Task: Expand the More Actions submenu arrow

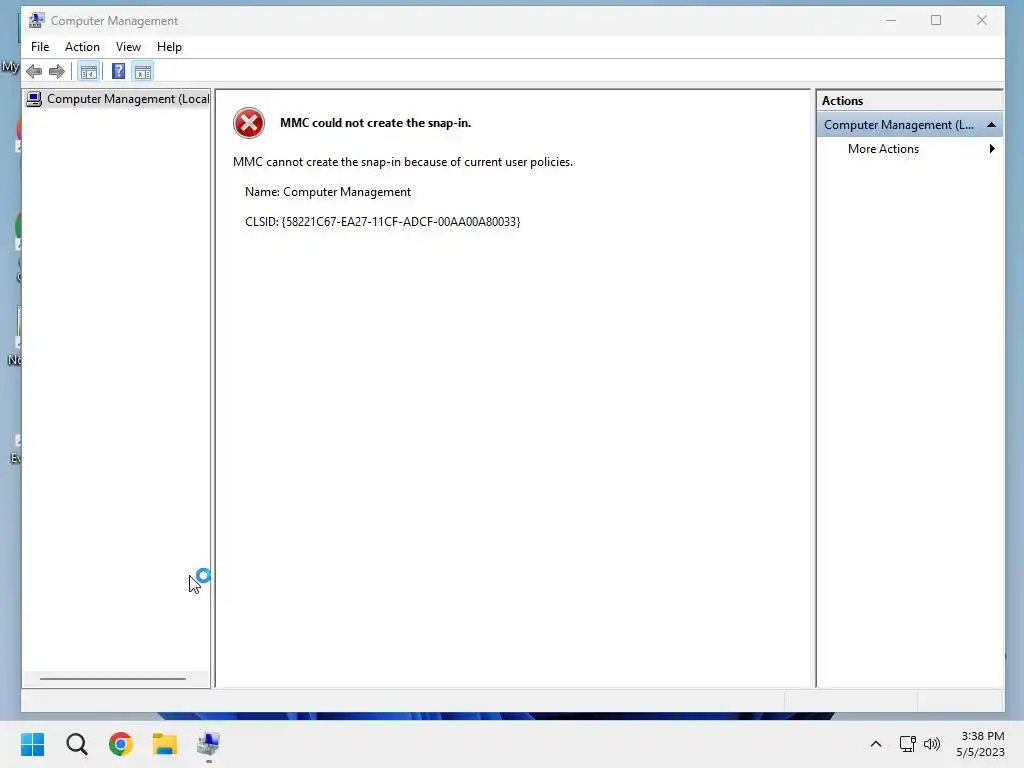Action: point(992,149)
